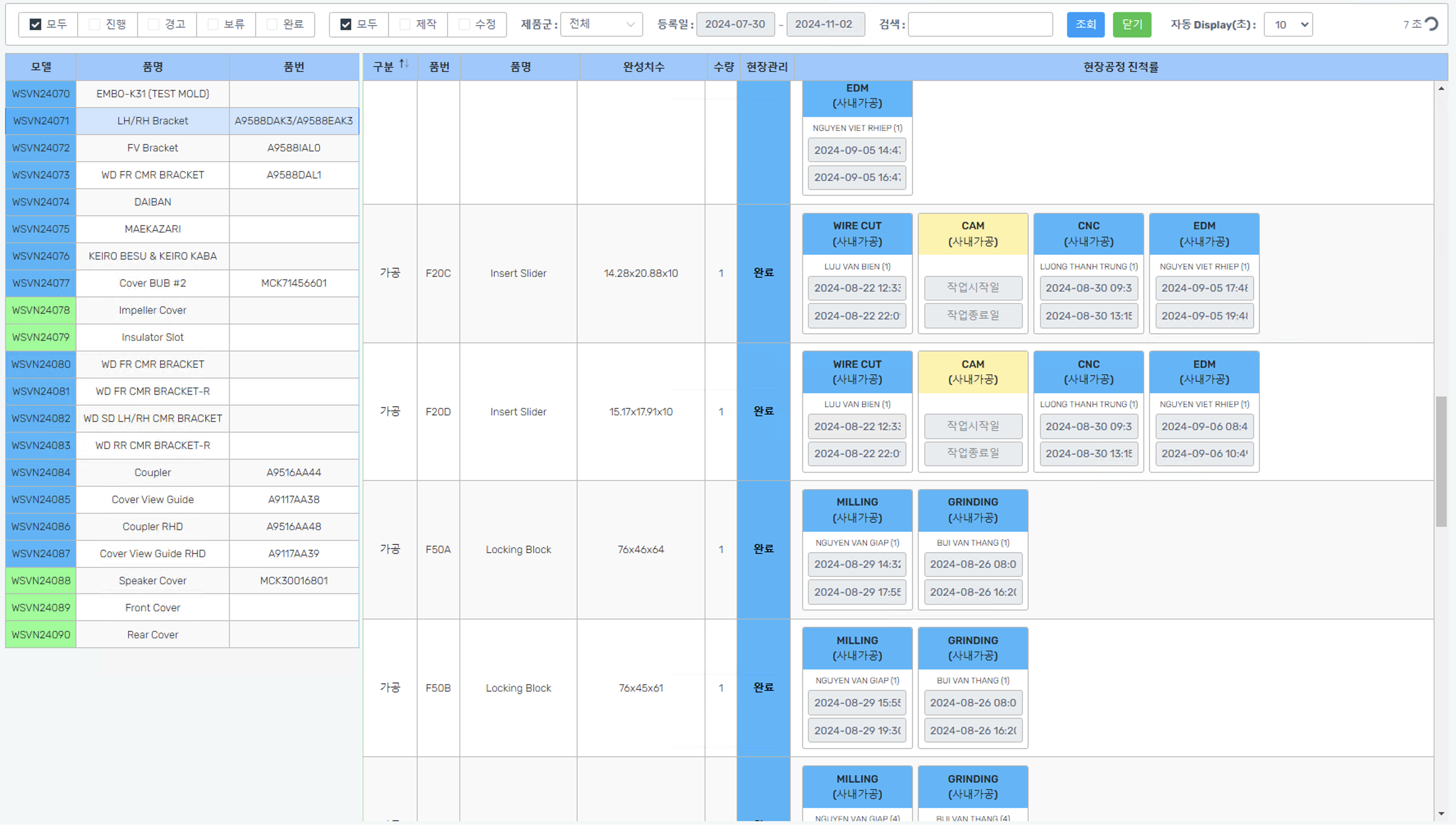Check the 진행 status filter checkbox
Screen dimensions: 1456x825
pos(95,24)
